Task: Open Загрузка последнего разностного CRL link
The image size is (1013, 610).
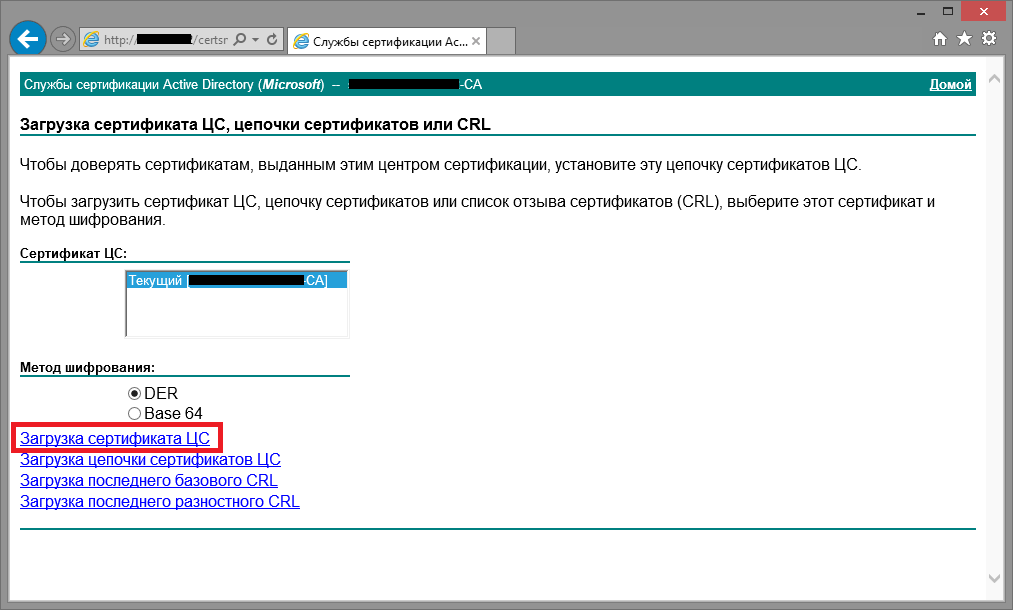Action: click(160, 501)
